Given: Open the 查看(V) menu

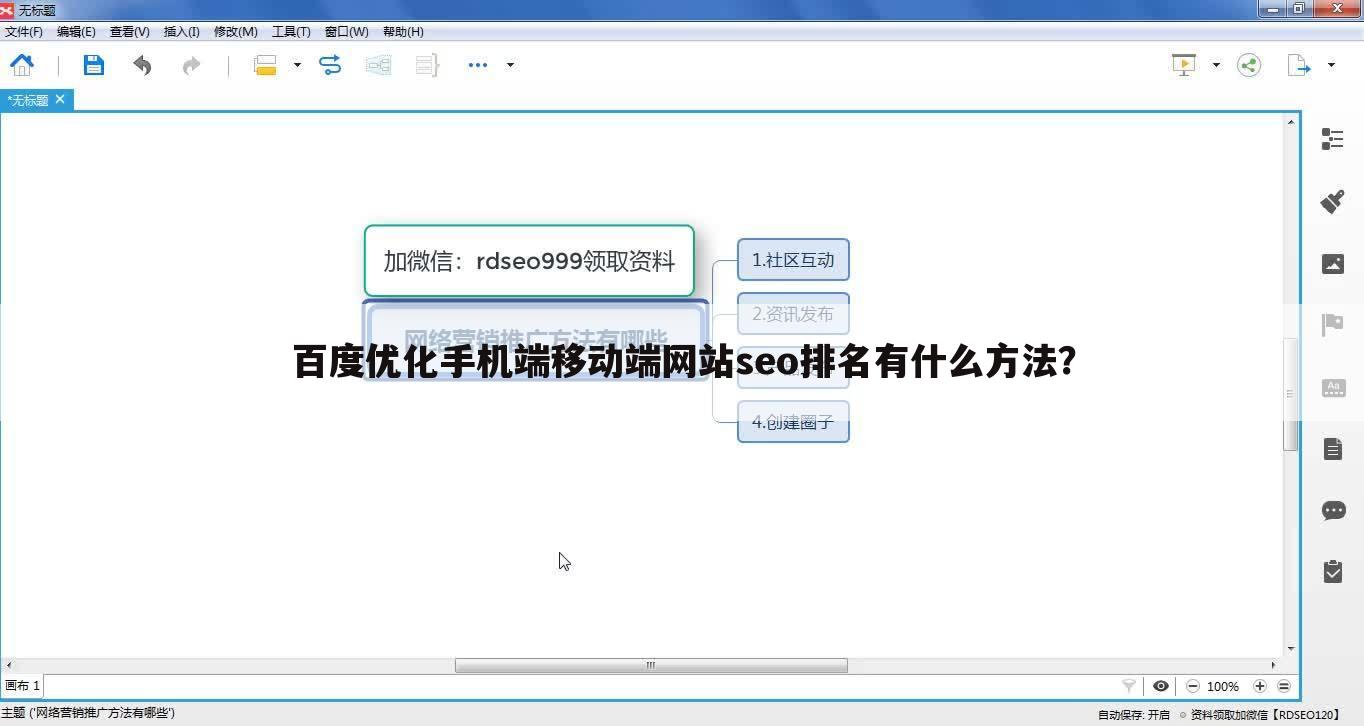Looking at the screenshot, I should pyautogui.click(x=129, y=32).
